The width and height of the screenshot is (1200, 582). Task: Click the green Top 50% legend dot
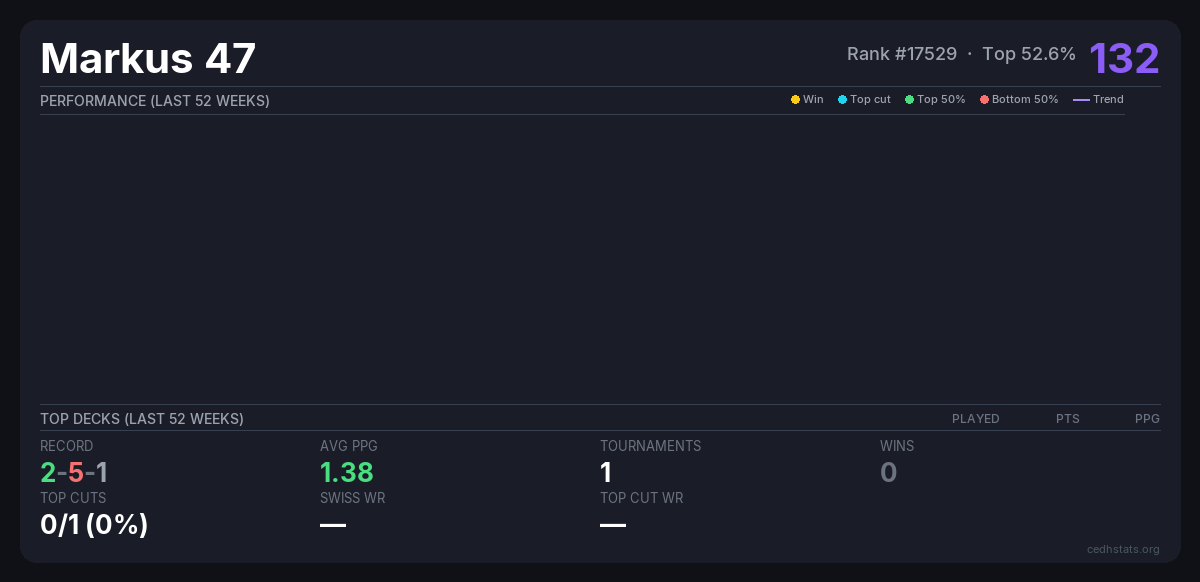[909, 100]
